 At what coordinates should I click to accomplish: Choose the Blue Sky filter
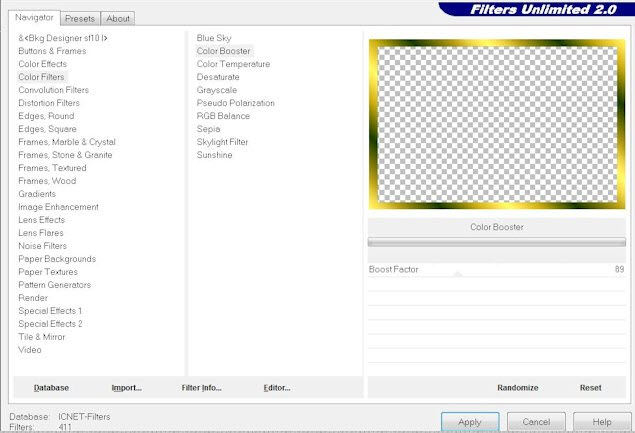click(214, 38)
